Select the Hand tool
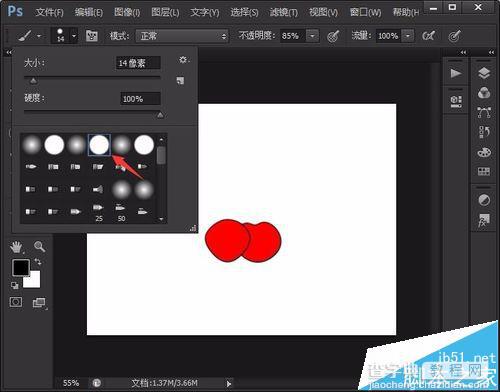The image size is (500, 392). 16,247
